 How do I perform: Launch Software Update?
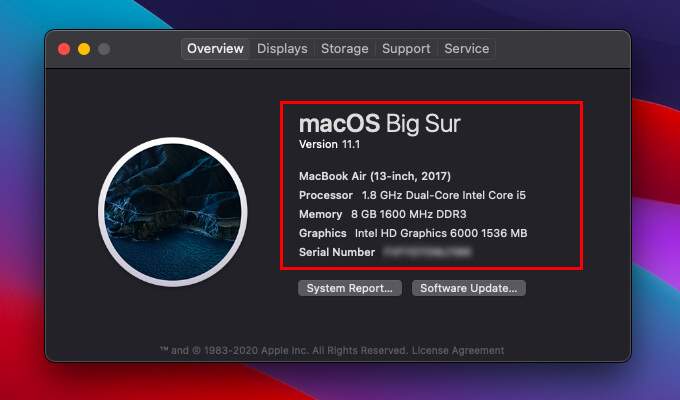(469, 288)
